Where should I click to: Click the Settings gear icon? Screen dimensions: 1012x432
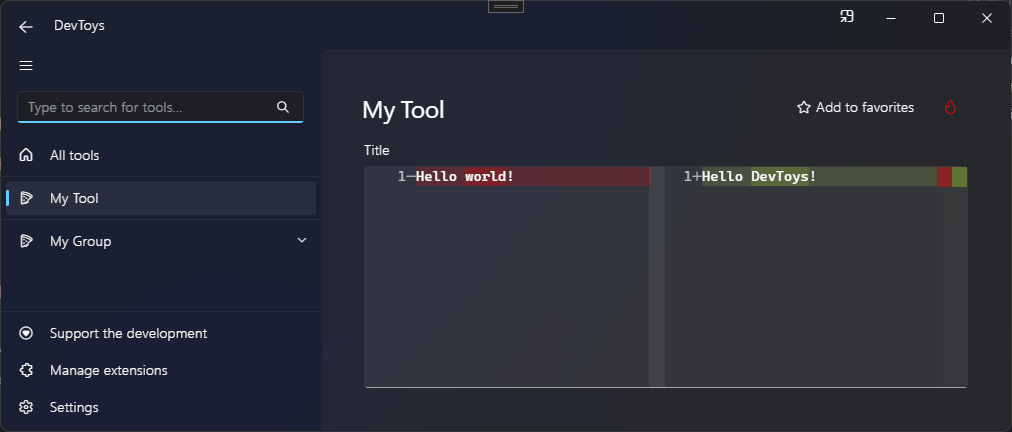coord(26,407)
